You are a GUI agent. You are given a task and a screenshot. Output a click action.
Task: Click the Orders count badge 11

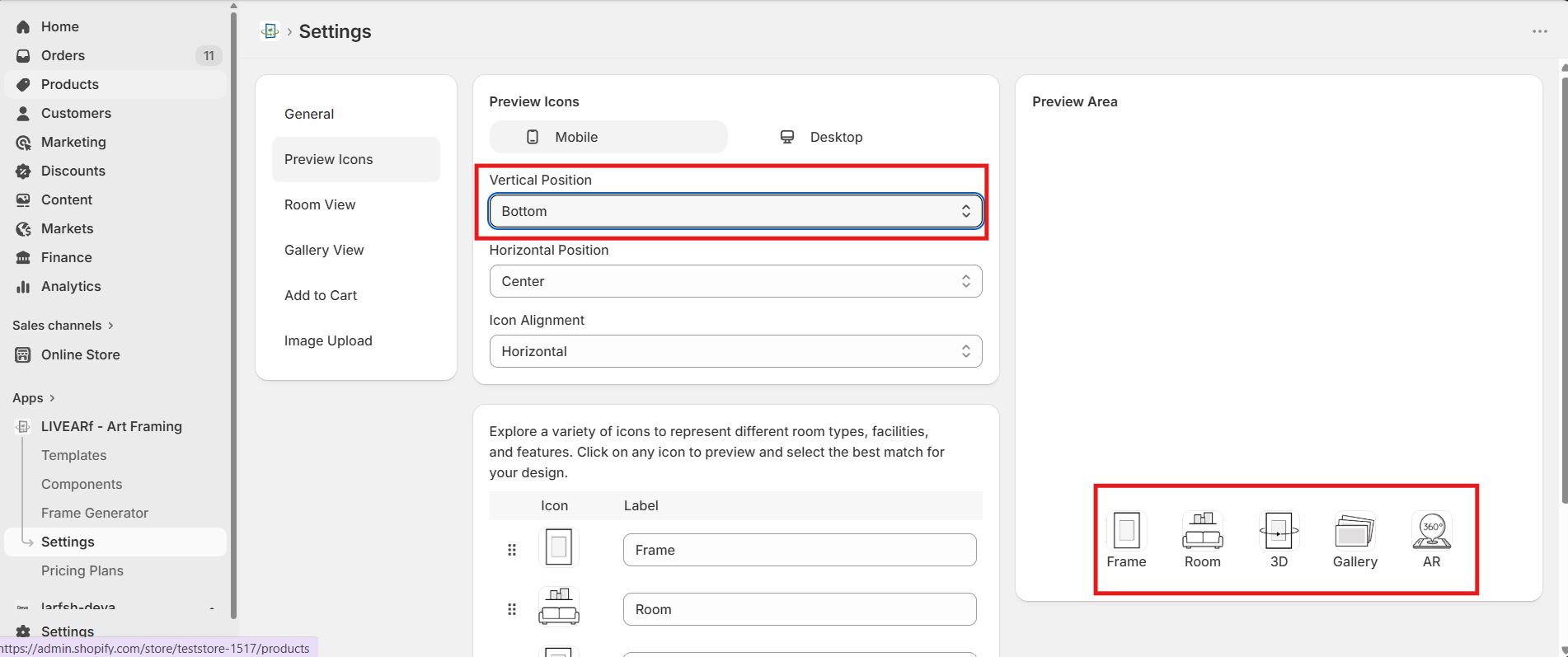(x=209, y=55)
